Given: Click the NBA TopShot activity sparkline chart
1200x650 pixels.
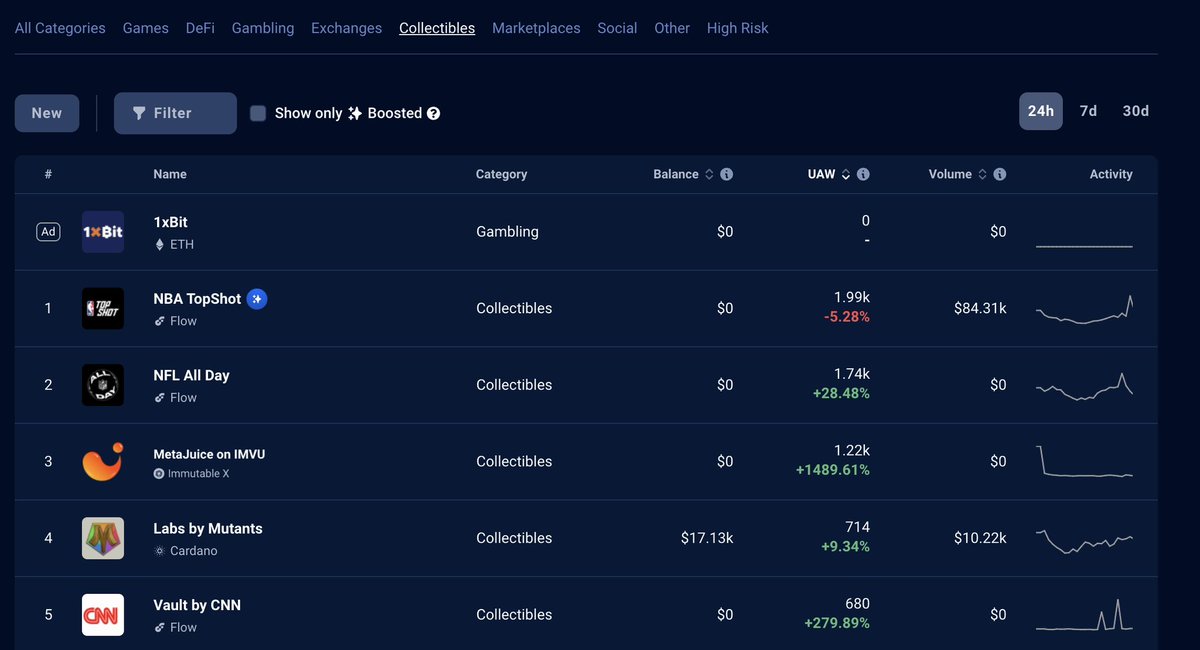Looking at the screenshot, I should (1085, 309).
